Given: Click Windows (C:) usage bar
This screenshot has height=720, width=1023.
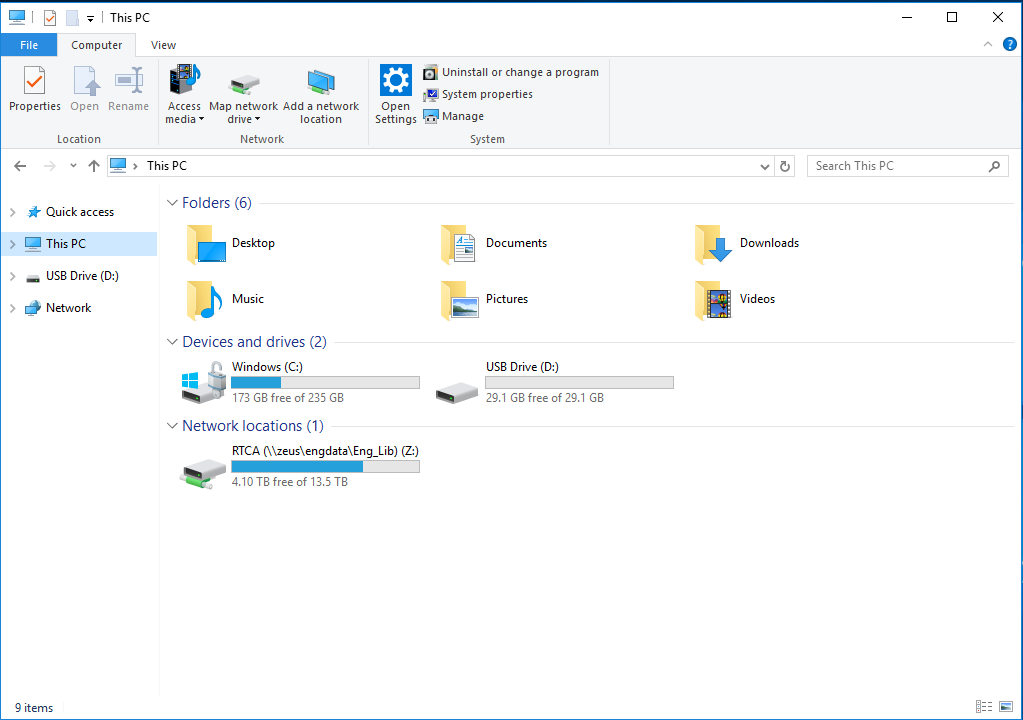Looking at the screenshot, I should [x=326, y=383].
